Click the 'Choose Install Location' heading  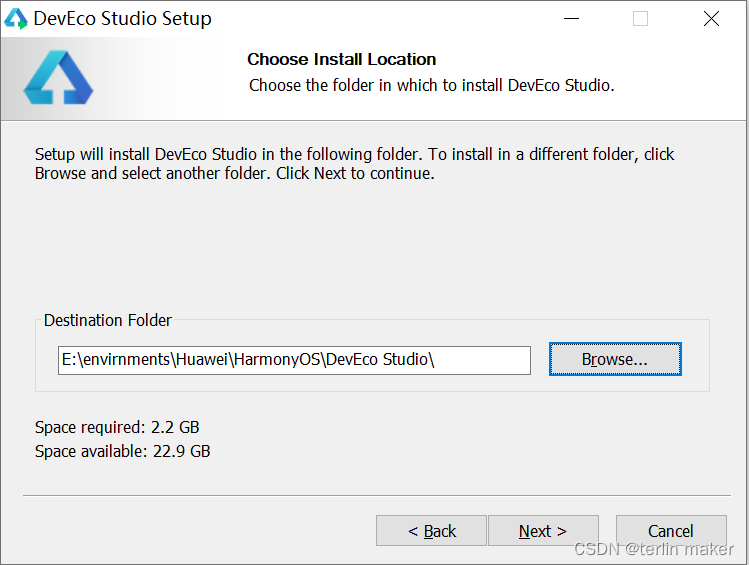tap(342, 59)
